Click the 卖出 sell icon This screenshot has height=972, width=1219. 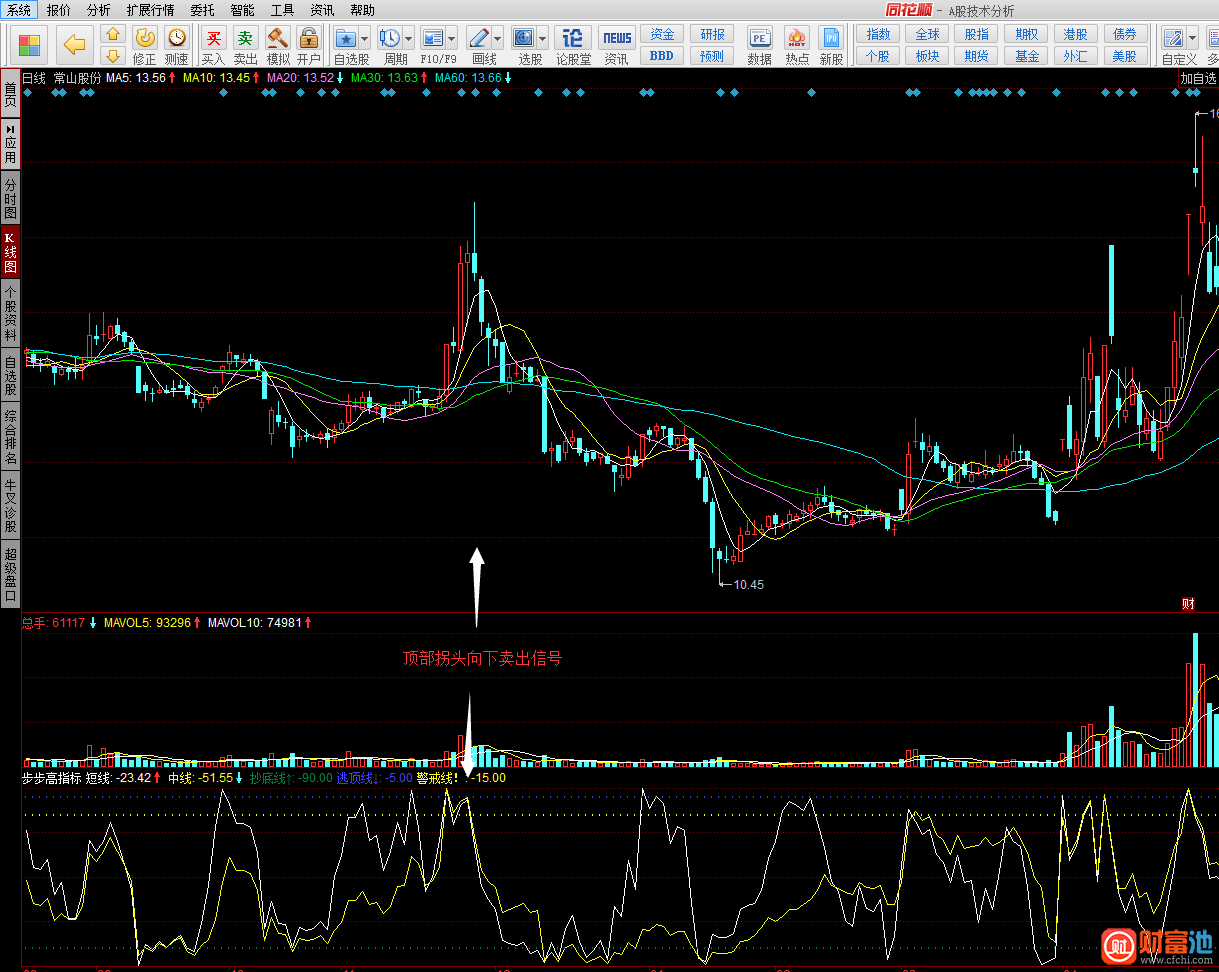(245, 39)
